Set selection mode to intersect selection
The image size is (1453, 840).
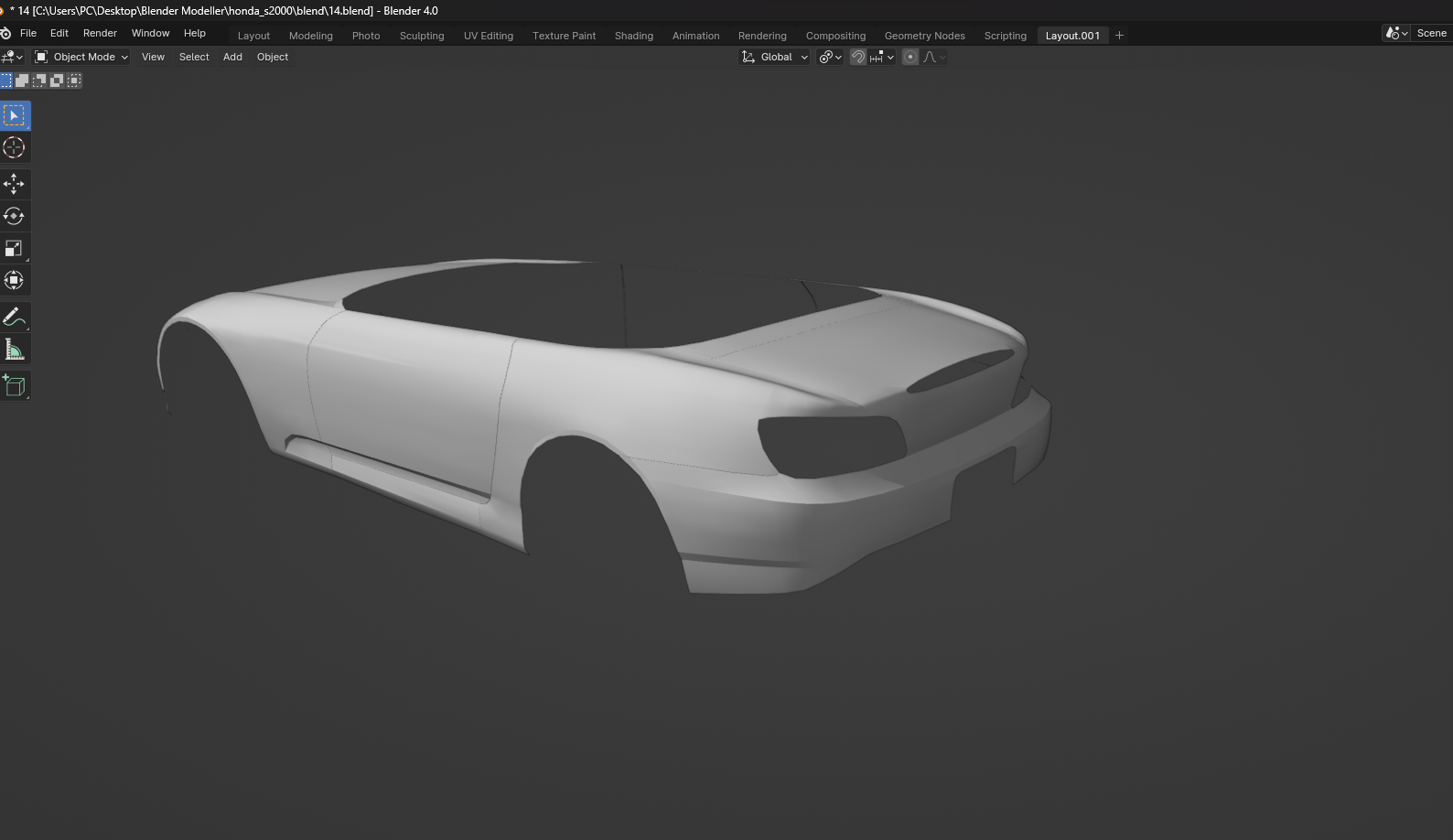pos(74,81)
